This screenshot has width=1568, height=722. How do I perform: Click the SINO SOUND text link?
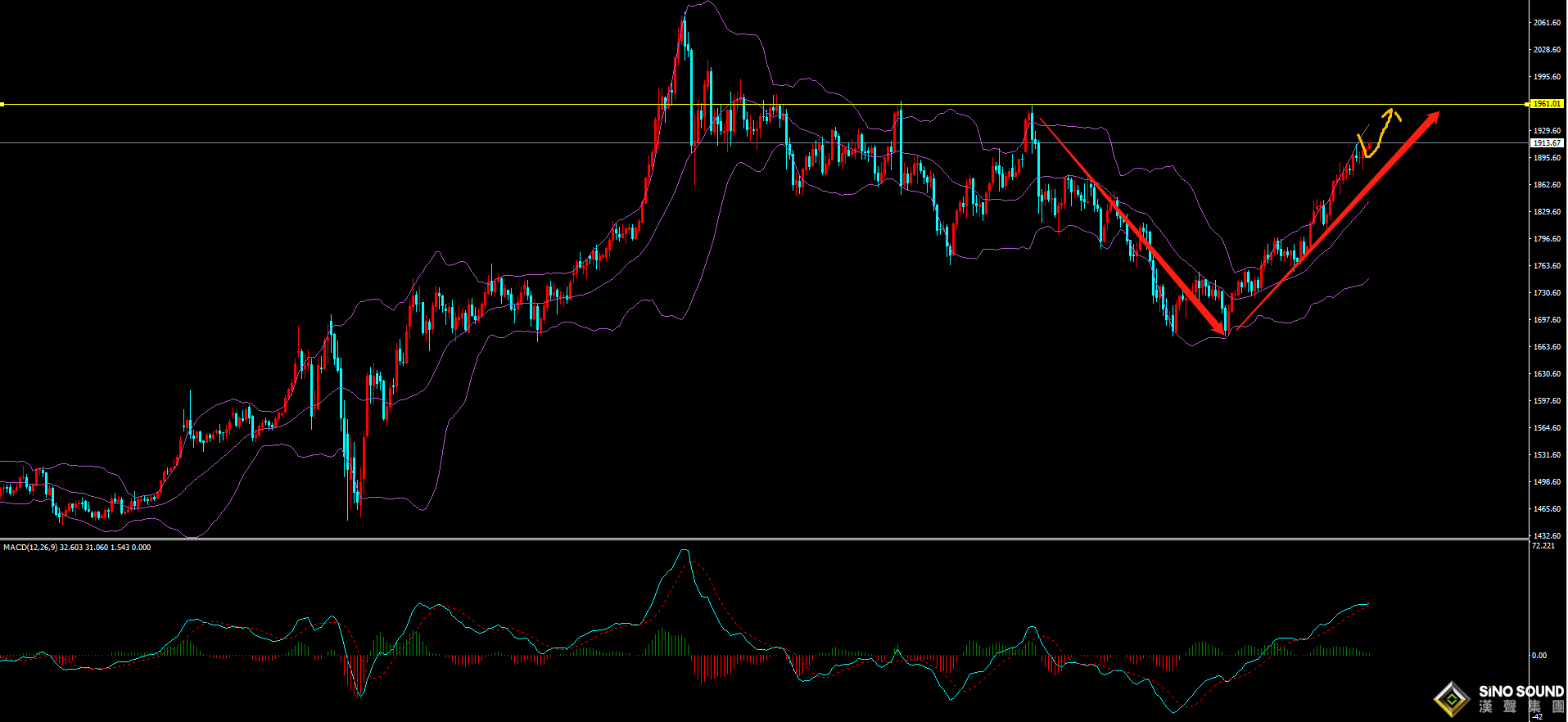point(1521,692)
